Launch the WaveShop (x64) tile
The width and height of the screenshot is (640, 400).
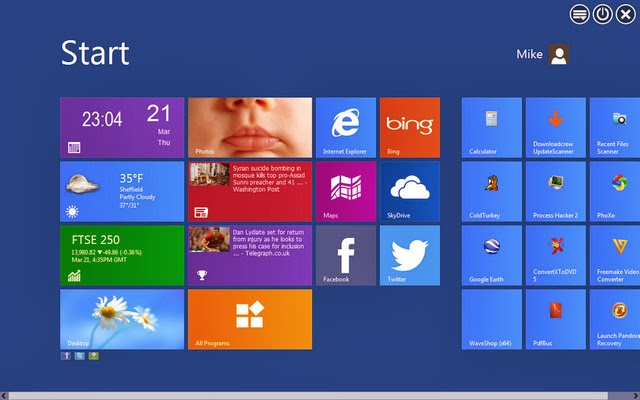[491, 319]
